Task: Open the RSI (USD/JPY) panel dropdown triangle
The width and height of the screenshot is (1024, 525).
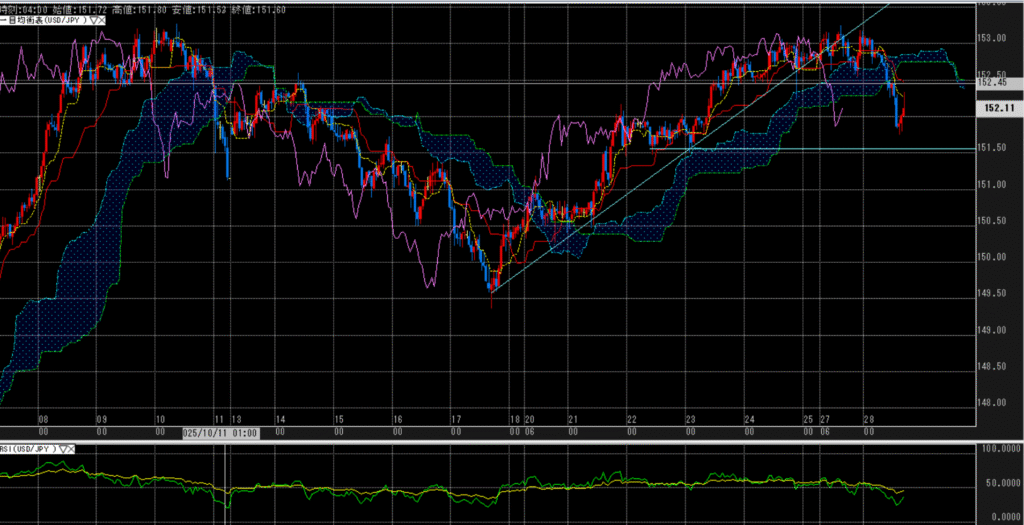Action: point(64,449)
